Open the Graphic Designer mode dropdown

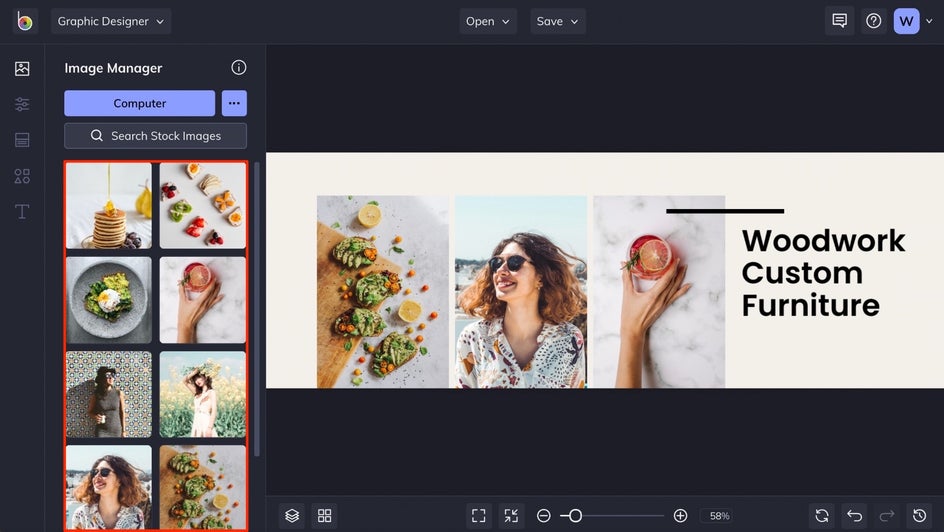click(x=111, y=21)
